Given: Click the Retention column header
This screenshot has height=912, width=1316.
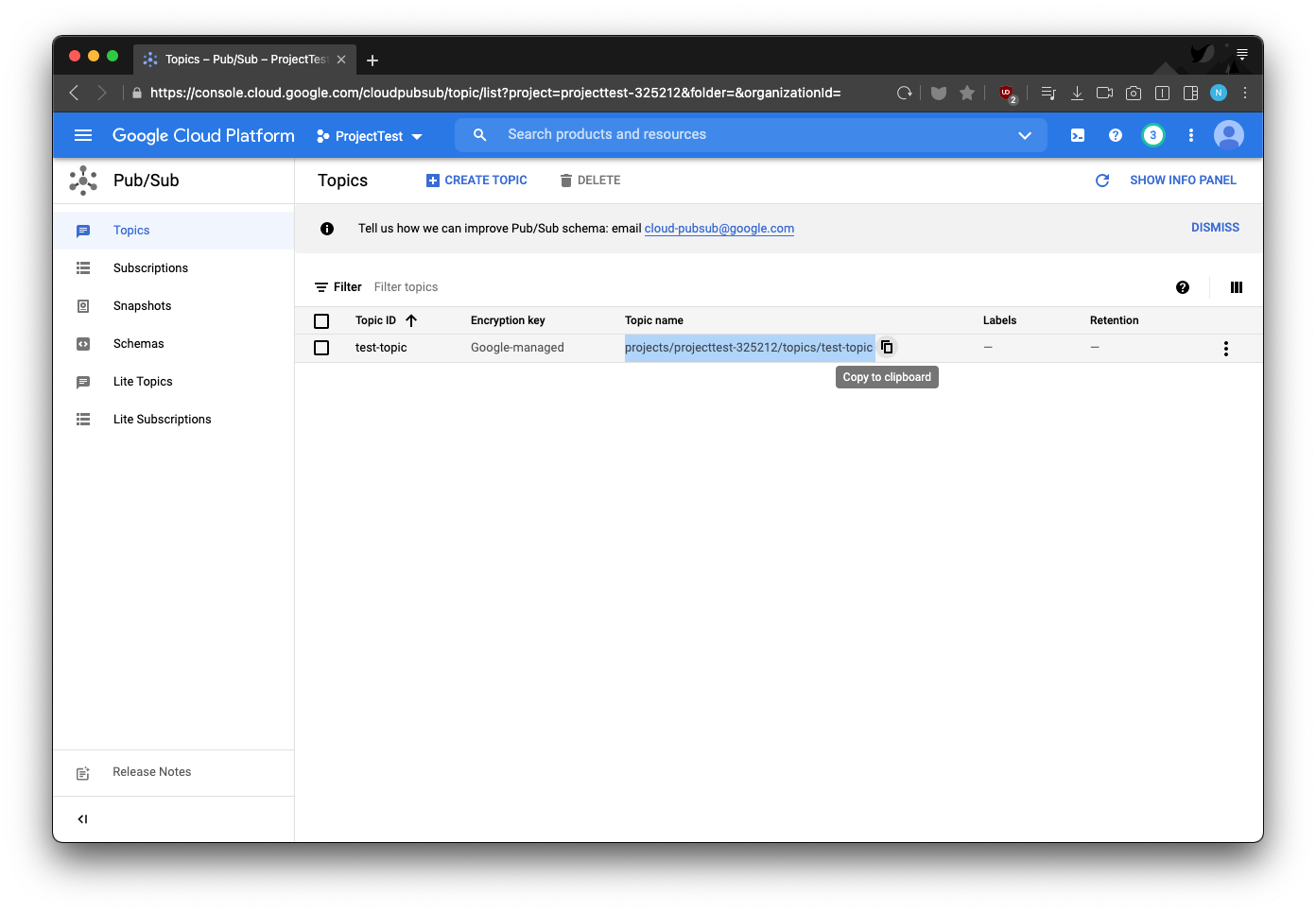Looking at the screenshot, I should click(x=1114, y=320).
